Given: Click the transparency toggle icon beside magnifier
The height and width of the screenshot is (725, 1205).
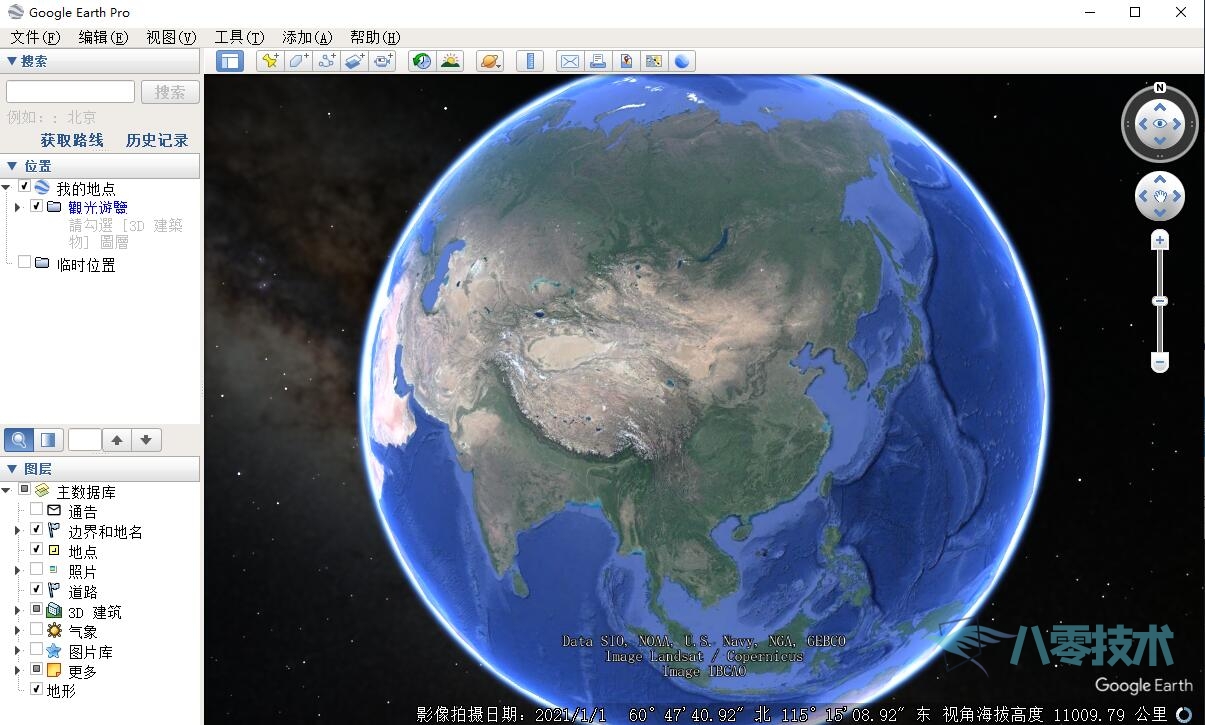Looking at the screenshot, I should click(48, 439).
